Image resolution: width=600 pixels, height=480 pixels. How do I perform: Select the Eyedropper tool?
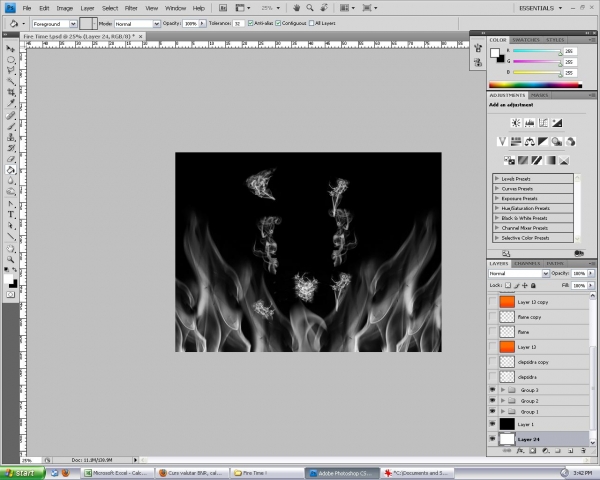(x=11, y=103)
